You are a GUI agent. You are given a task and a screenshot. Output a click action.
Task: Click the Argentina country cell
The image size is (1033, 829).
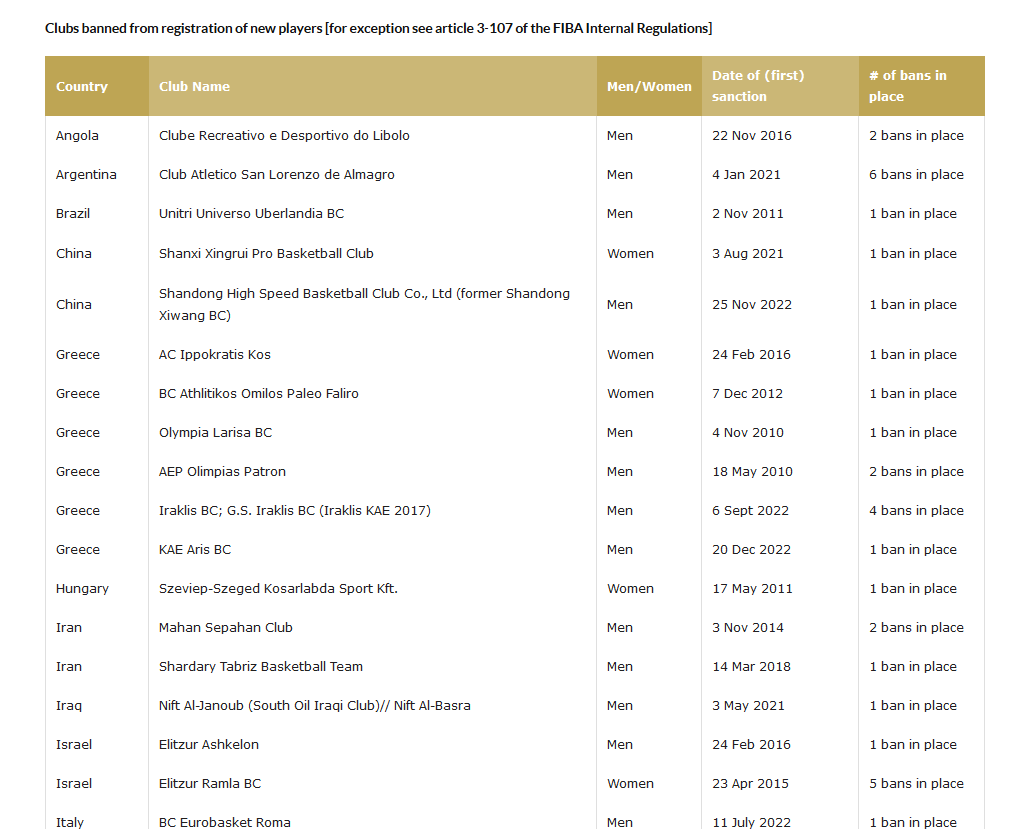point(86,175)
